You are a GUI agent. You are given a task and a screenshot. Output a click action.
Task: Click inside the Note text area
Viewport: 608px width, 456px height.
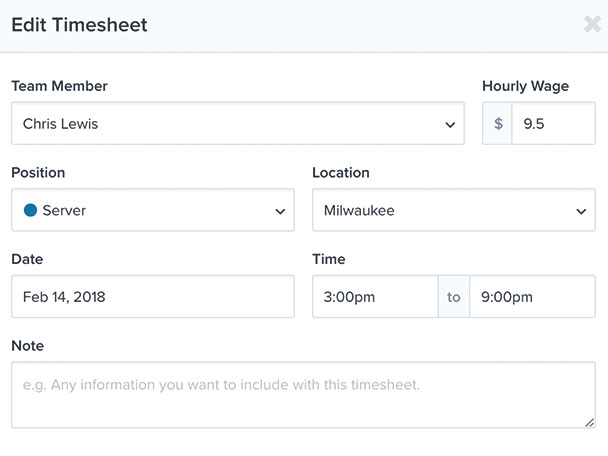pos(303,395)
